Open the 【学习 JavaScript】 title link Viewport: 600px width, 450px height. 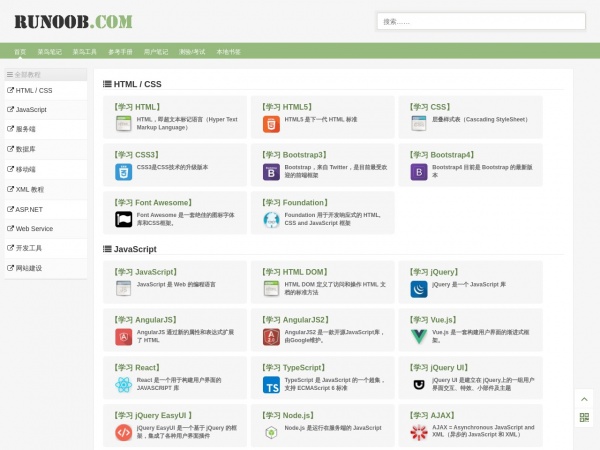pyautogui.click(x=145, y=272)
